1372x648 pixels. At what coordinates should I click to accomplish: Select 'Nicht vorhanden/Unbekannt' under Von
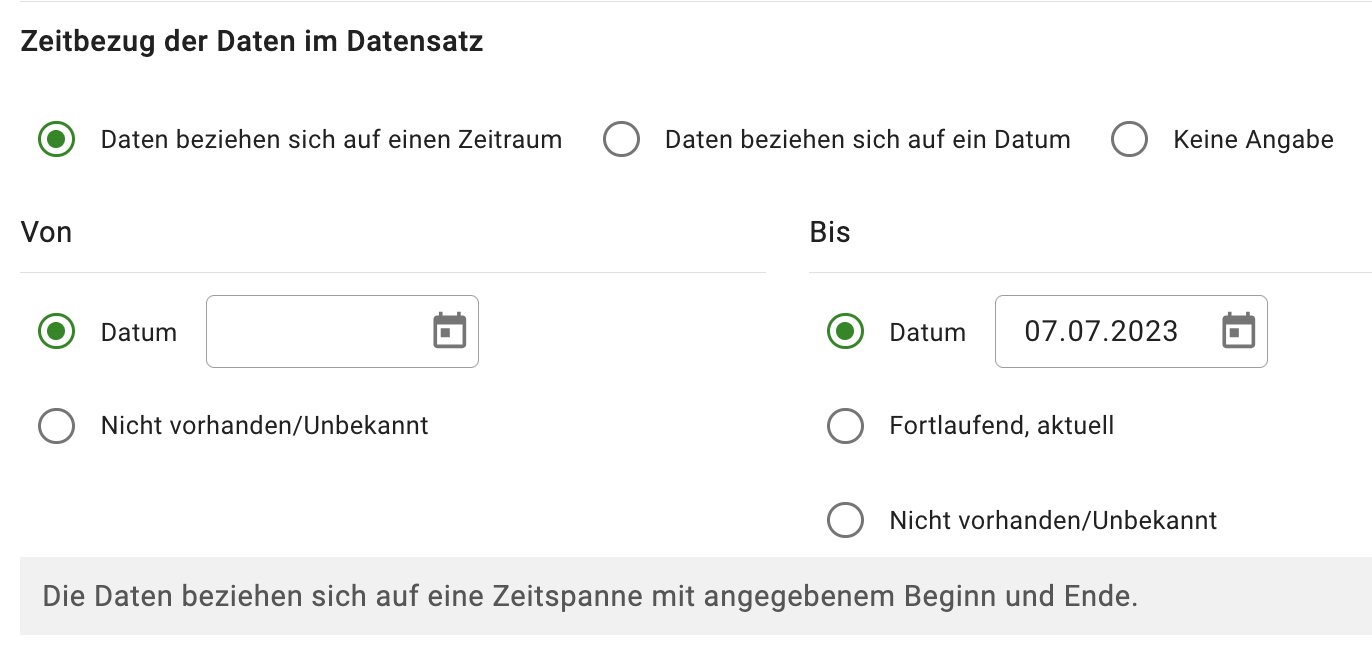coord(56,425)
